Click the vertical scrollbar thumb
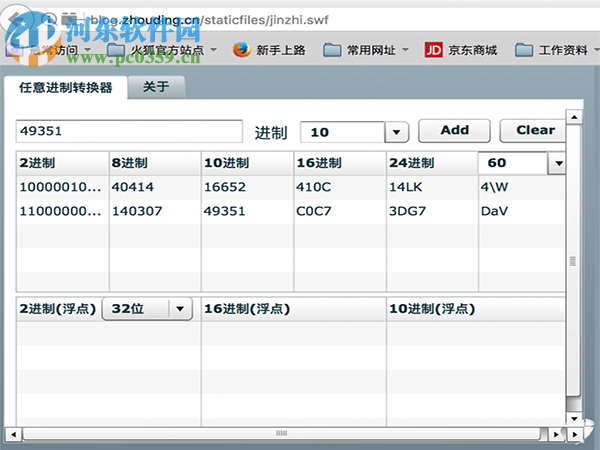This screenshot has width=600, height=450. (573, 261)
